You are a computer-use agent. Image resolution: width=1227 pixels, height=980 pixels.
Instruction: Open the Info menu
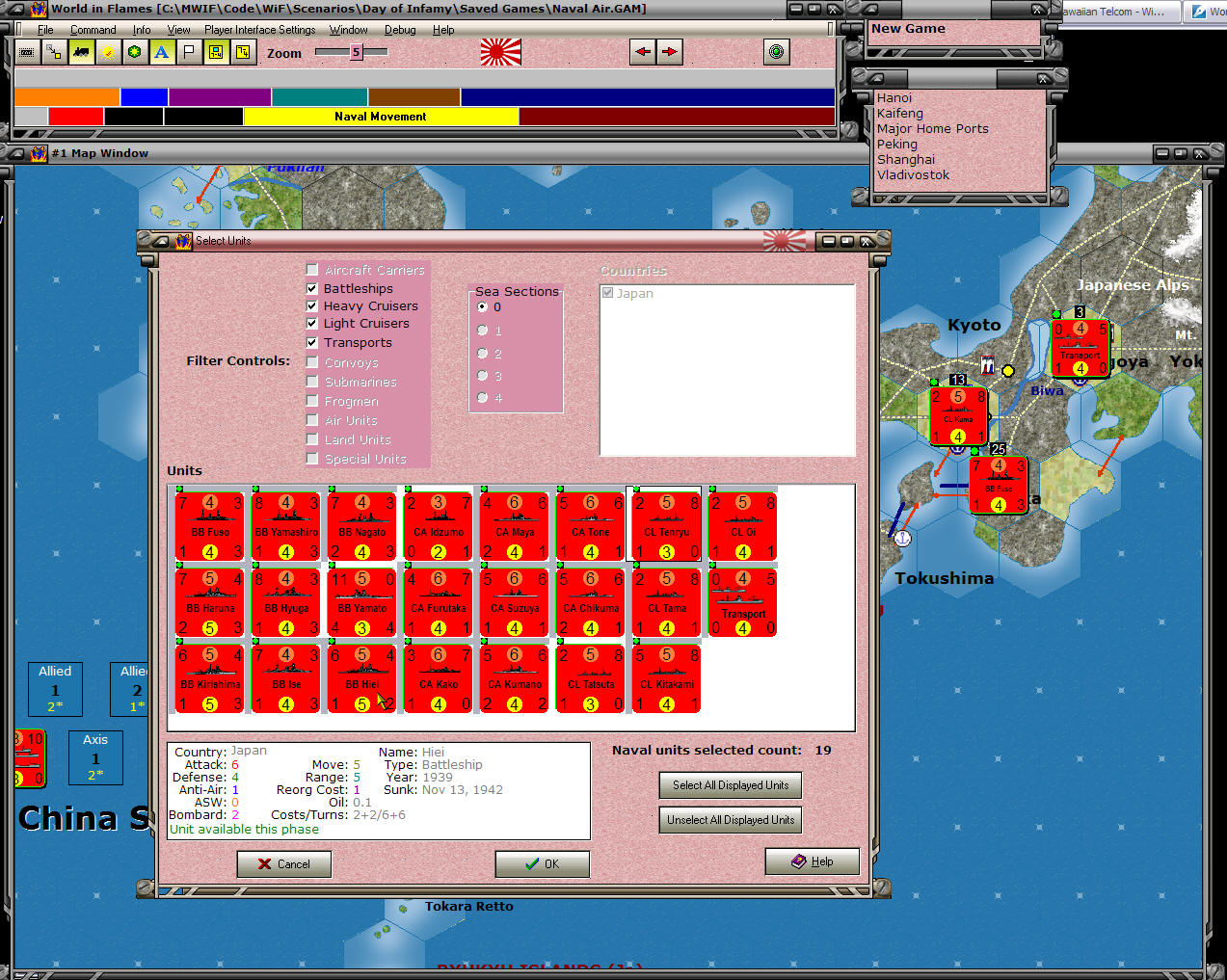[142, 30]
